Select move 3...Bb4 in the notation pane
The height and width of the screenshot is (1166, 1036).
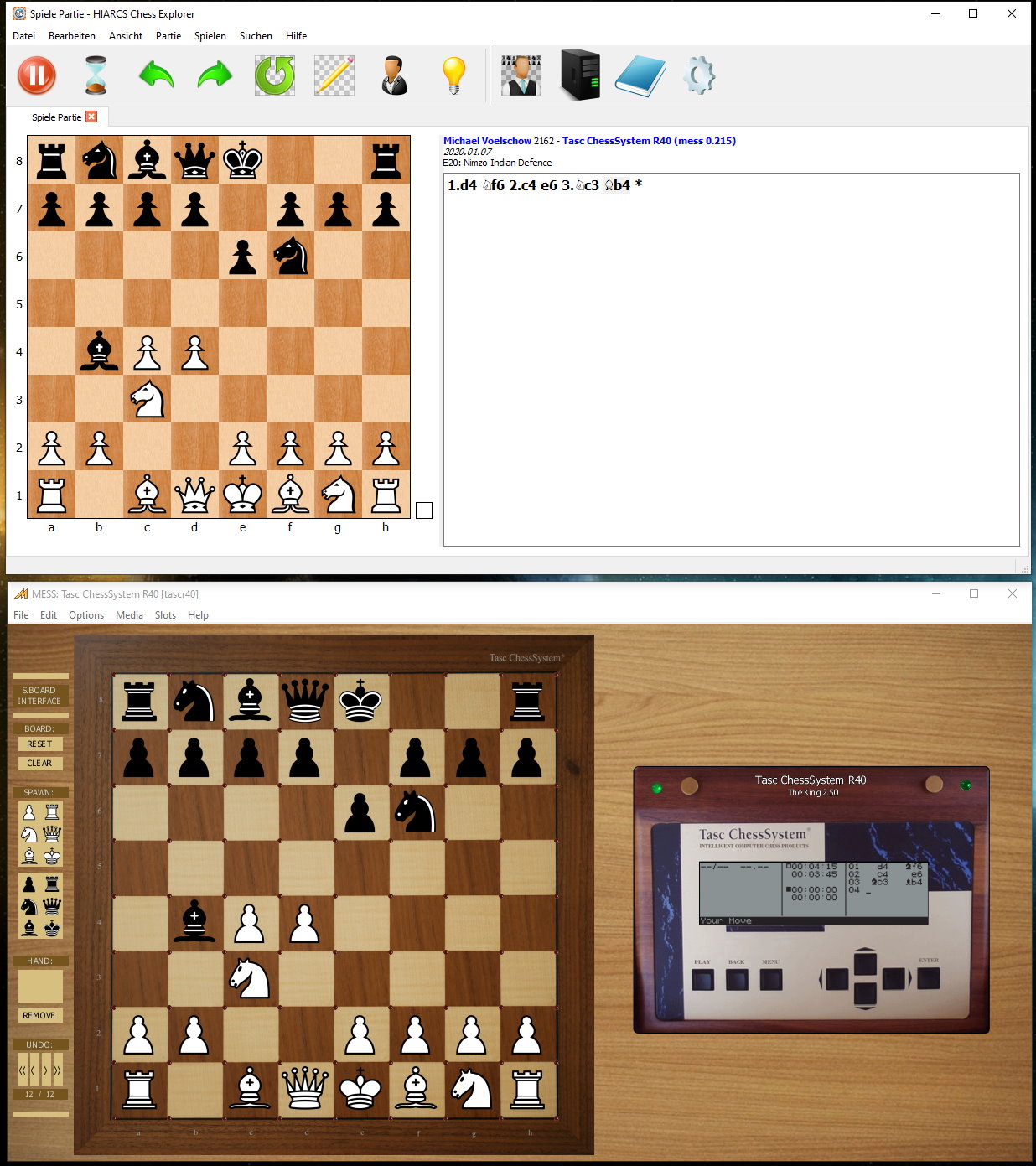616,185
